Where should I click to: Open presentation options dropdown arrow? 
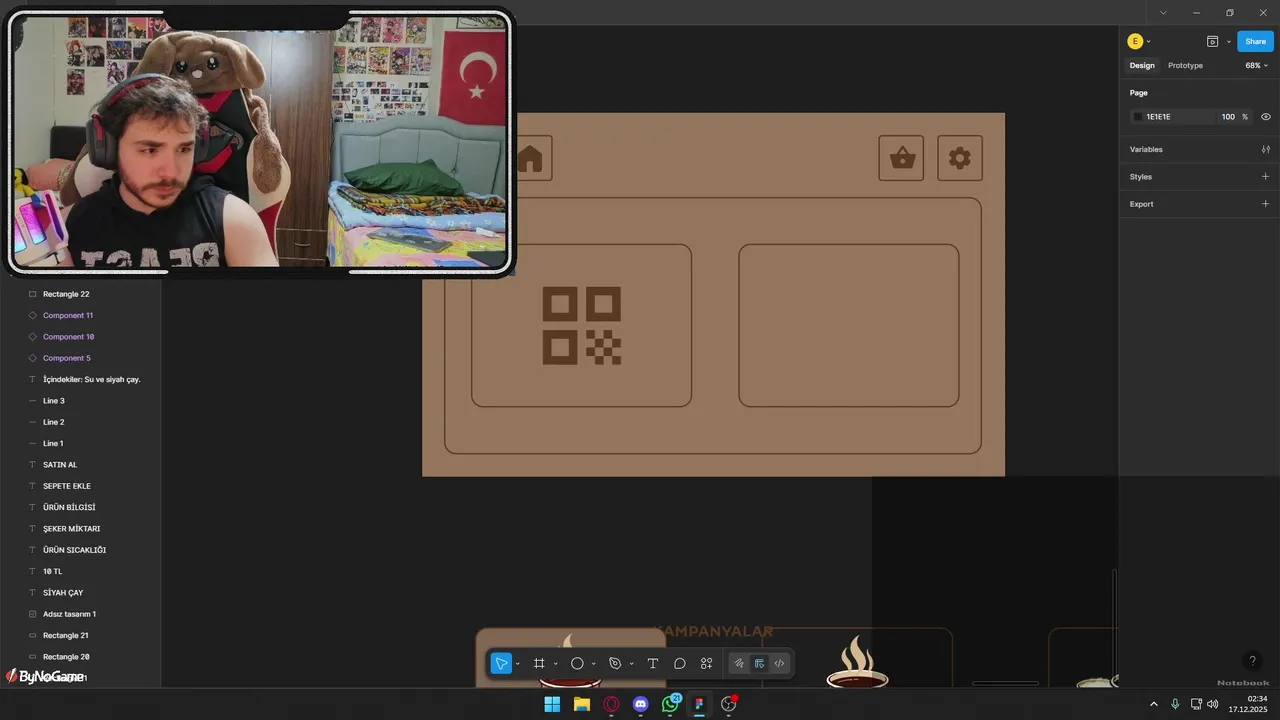pos(1228,42)
